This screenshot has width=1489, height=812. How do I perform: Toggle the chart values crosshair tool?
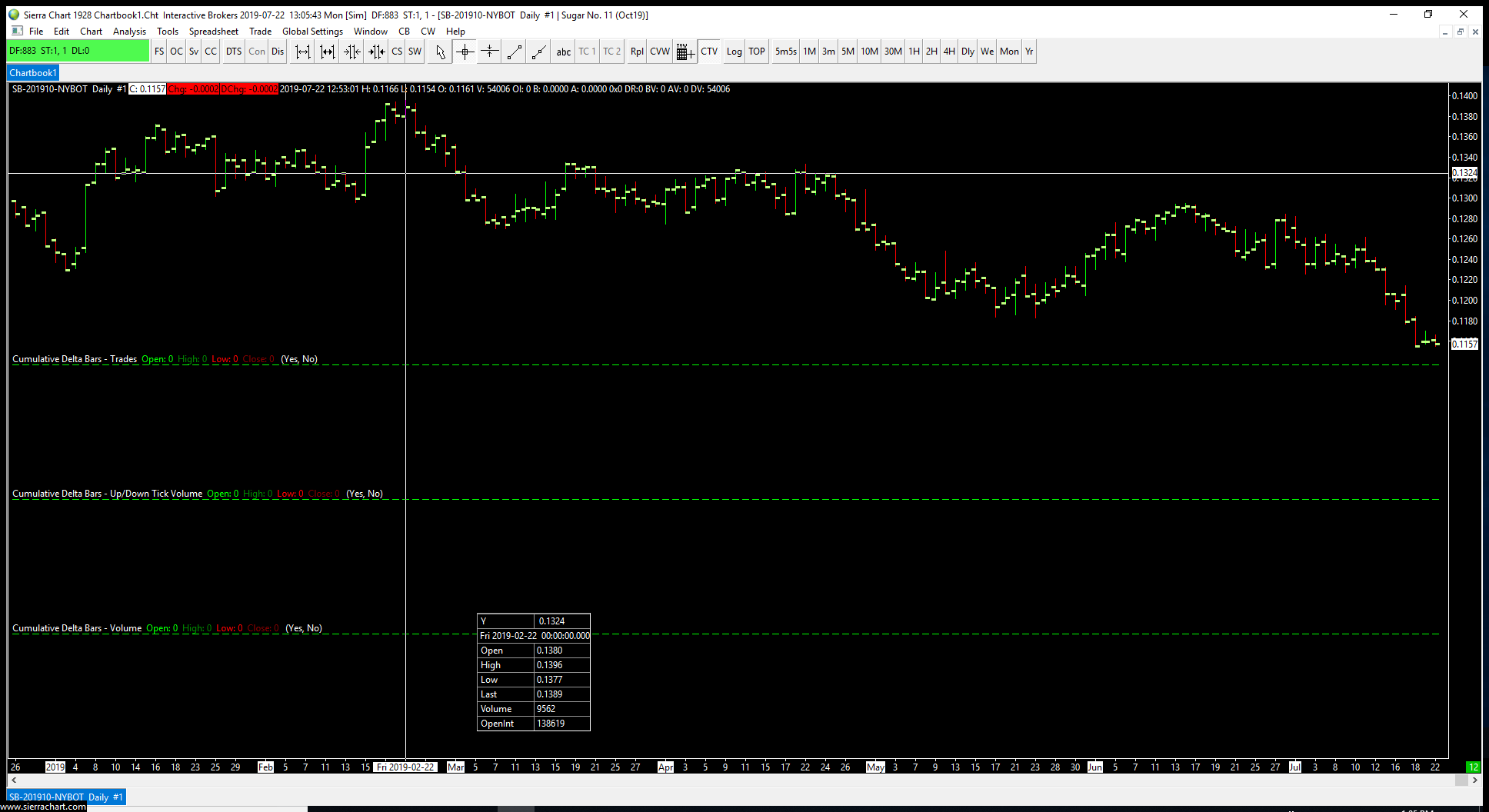465,52
